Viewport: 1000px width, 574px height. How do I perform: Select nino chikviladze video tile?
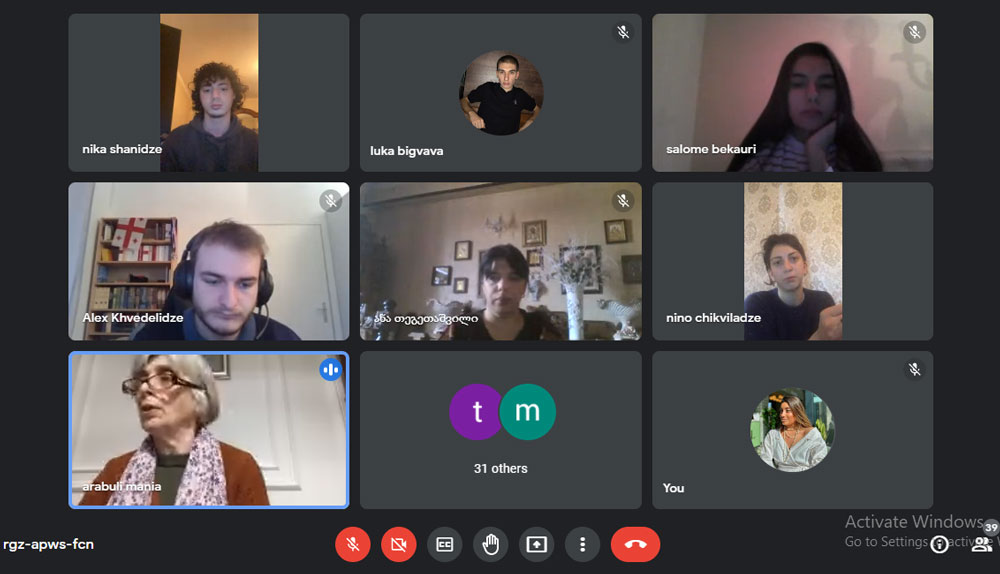tap(793, 261)
